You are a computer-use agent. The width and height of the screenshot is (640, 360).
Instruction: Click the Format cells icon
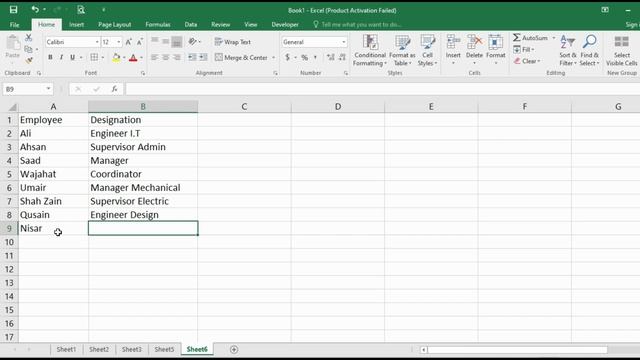pos(496,42)
